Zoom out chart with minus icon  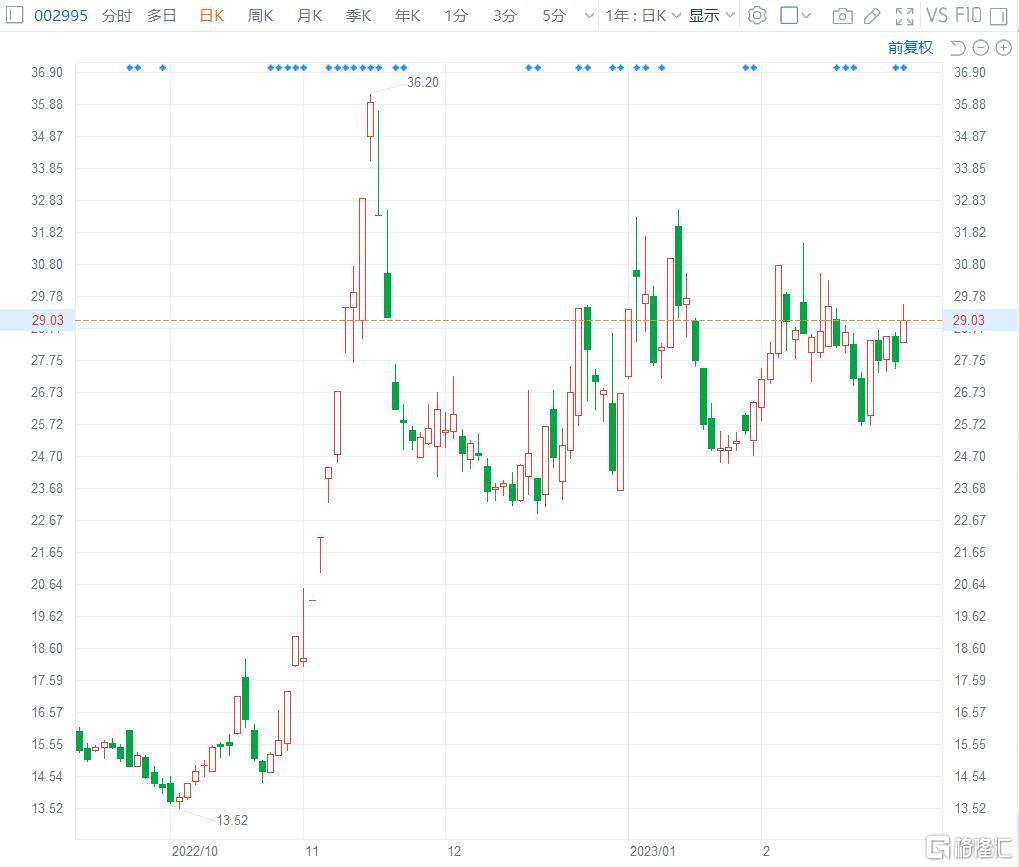980,47
